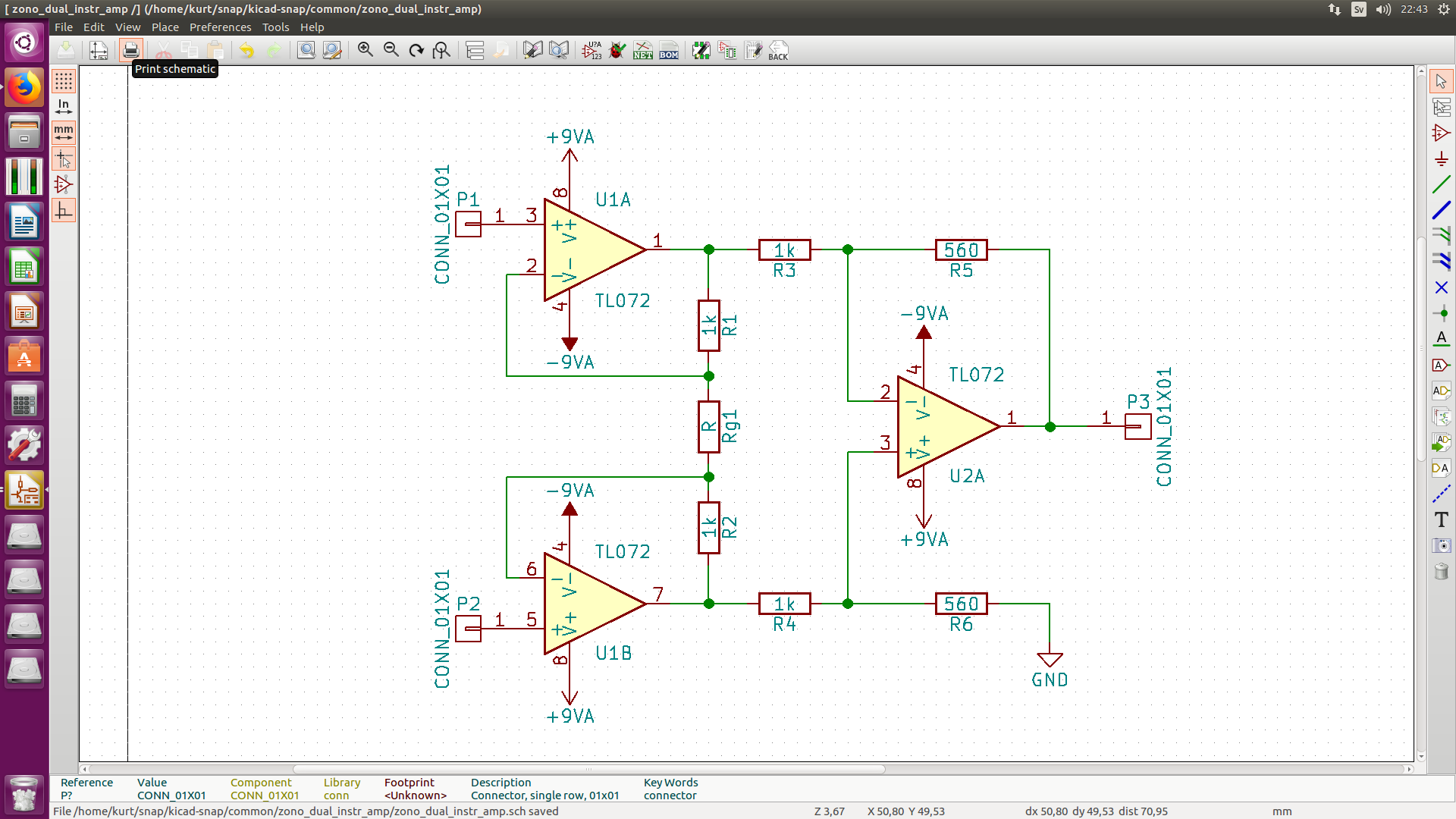Select the place bus tool
Viewport: 1456px width, 819px height.
coord(1442,210)
